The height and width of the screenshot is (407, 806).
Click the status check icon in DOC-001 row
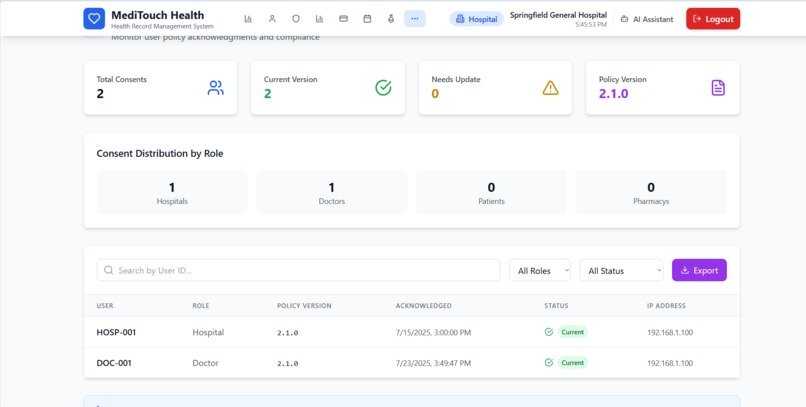point(549,363)
